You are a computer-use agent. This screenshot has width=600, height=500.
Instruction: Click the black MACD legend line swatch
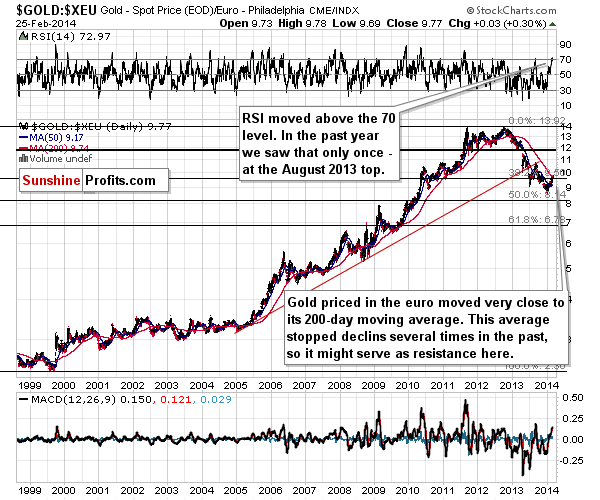(24, 399)
